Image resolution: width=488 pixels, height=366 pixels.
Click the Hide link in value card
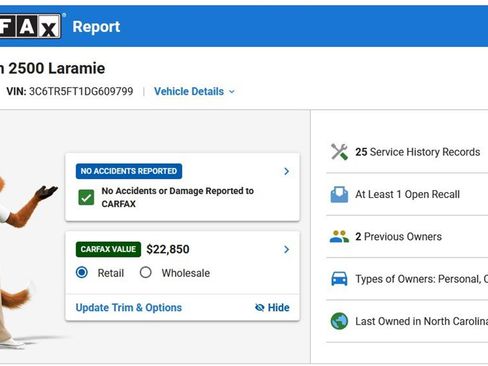278,307
